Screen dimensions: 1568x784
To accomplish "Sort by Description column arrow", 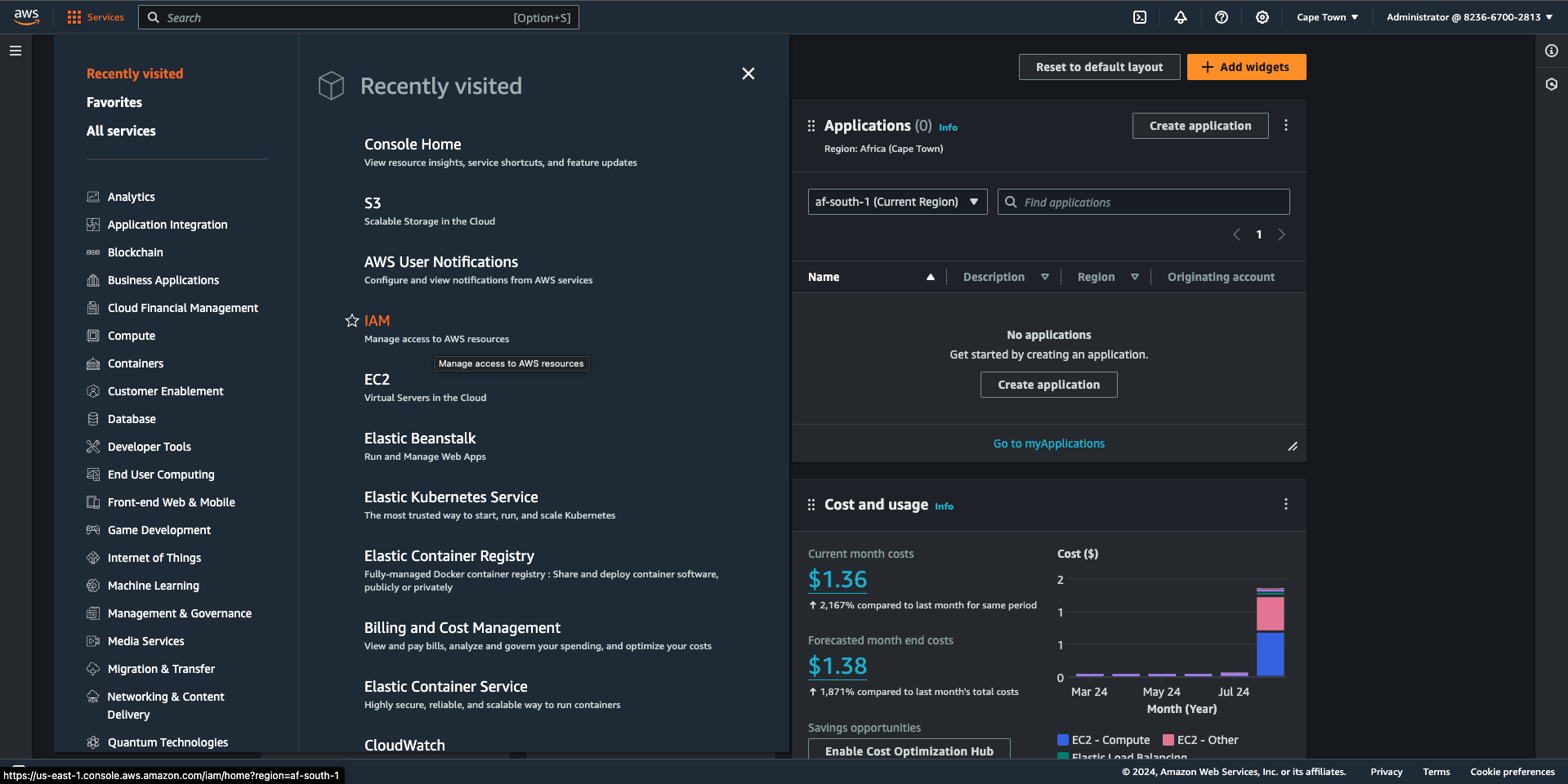I will 1045,277.
